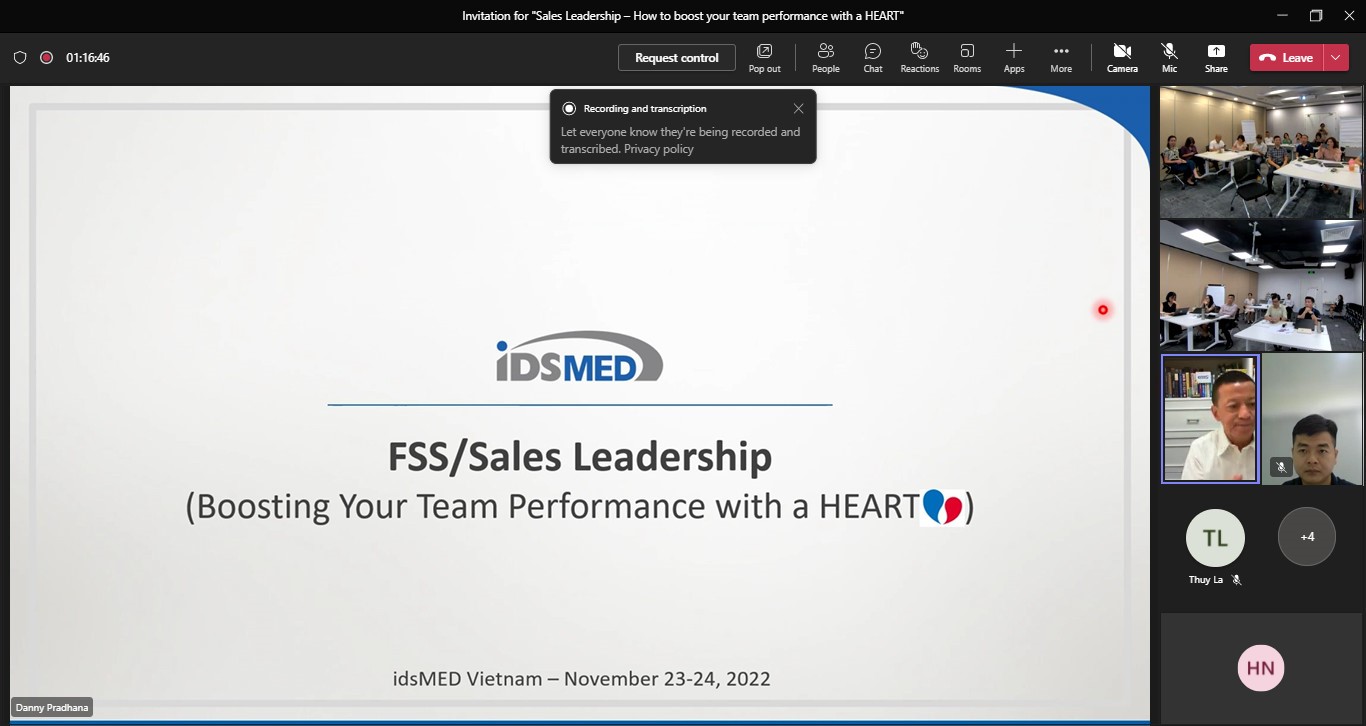
Task: Show the +4 additional participants
Action: tap(1307, 537)
